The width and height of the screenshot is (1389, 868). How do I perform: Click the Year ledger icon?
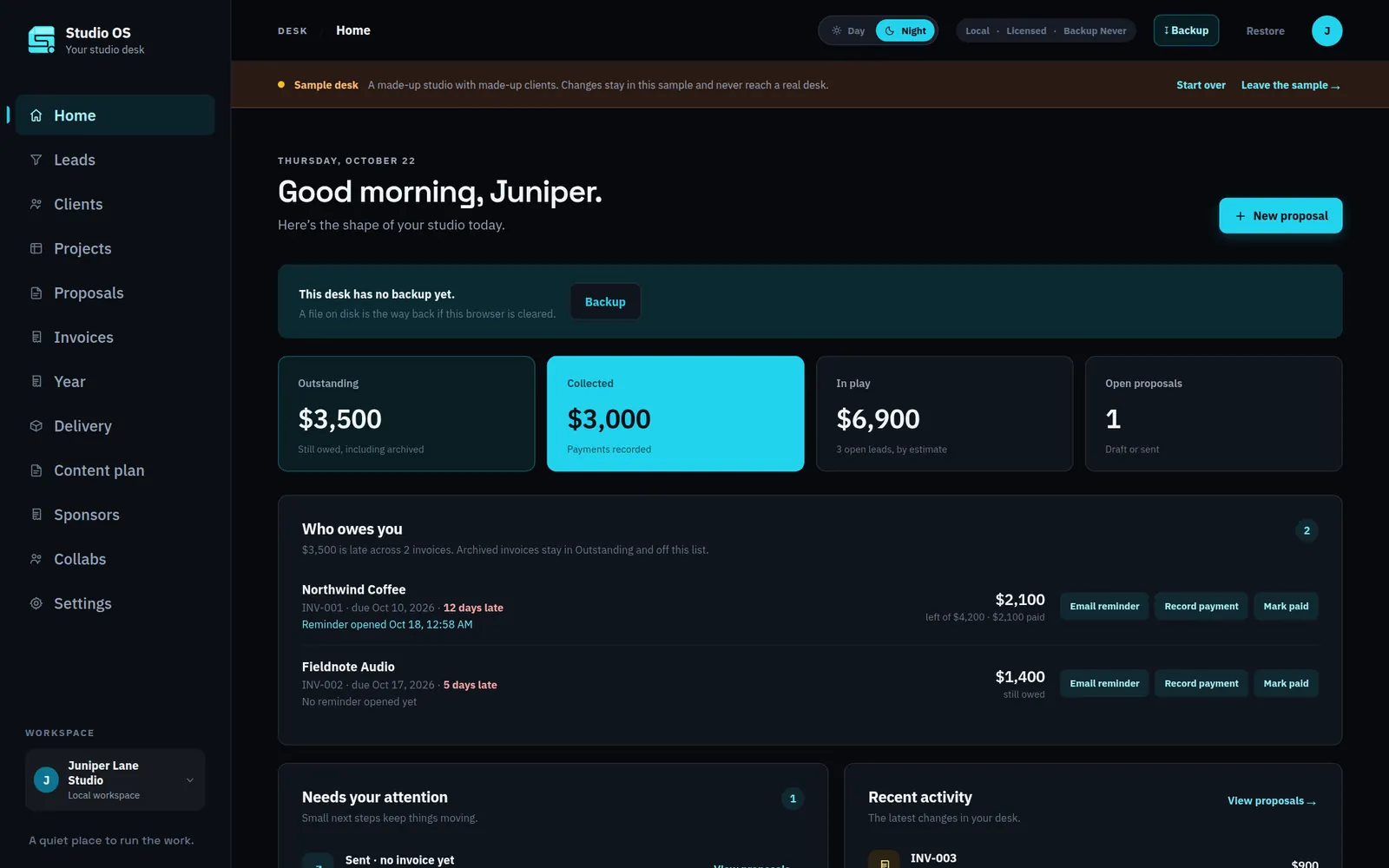[x=36, y=381]
